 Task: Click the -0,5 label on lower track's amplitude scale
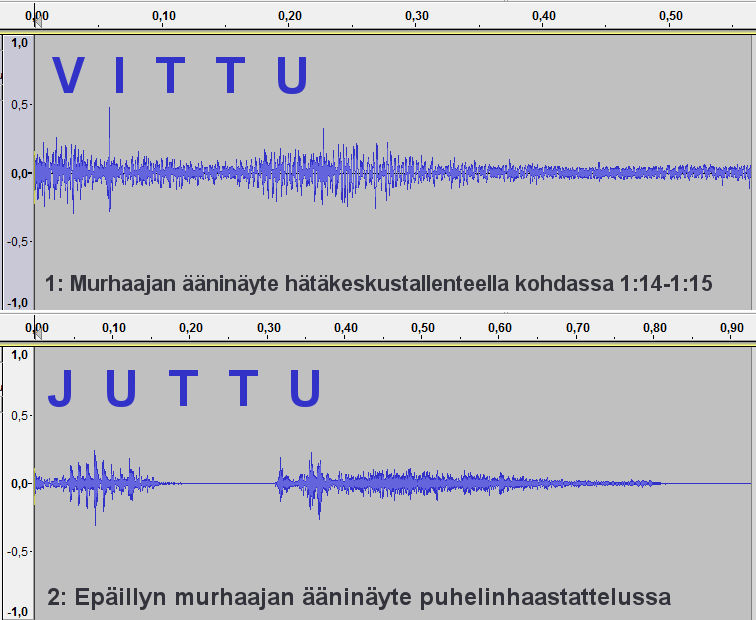[x=17, y=552]
